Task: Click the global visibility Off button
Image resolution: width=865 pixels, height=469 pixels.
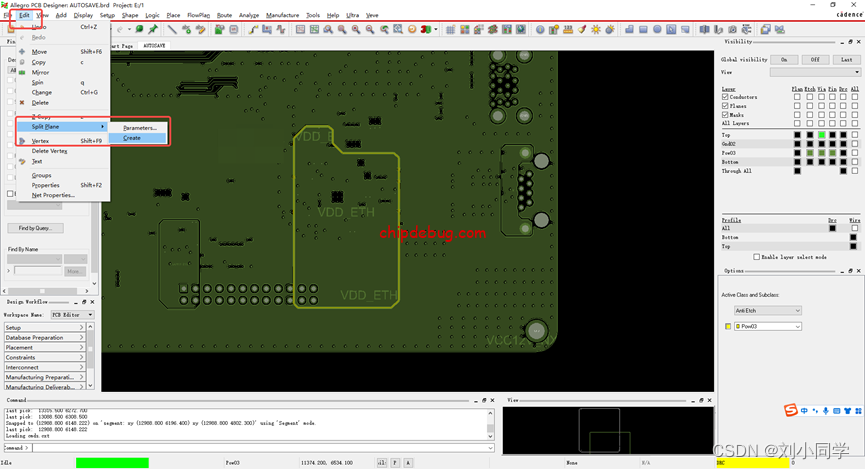Action: [x=815, y=60]
